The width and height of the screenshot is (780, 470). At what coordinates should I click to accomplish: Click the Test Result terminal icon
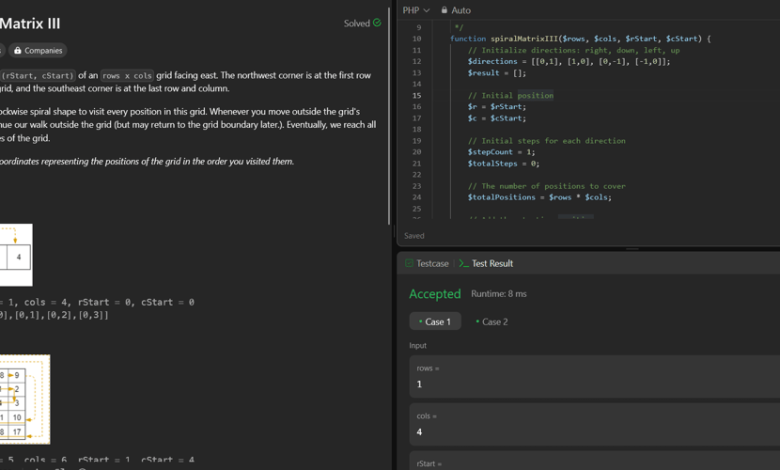click(x=464, y=263)
